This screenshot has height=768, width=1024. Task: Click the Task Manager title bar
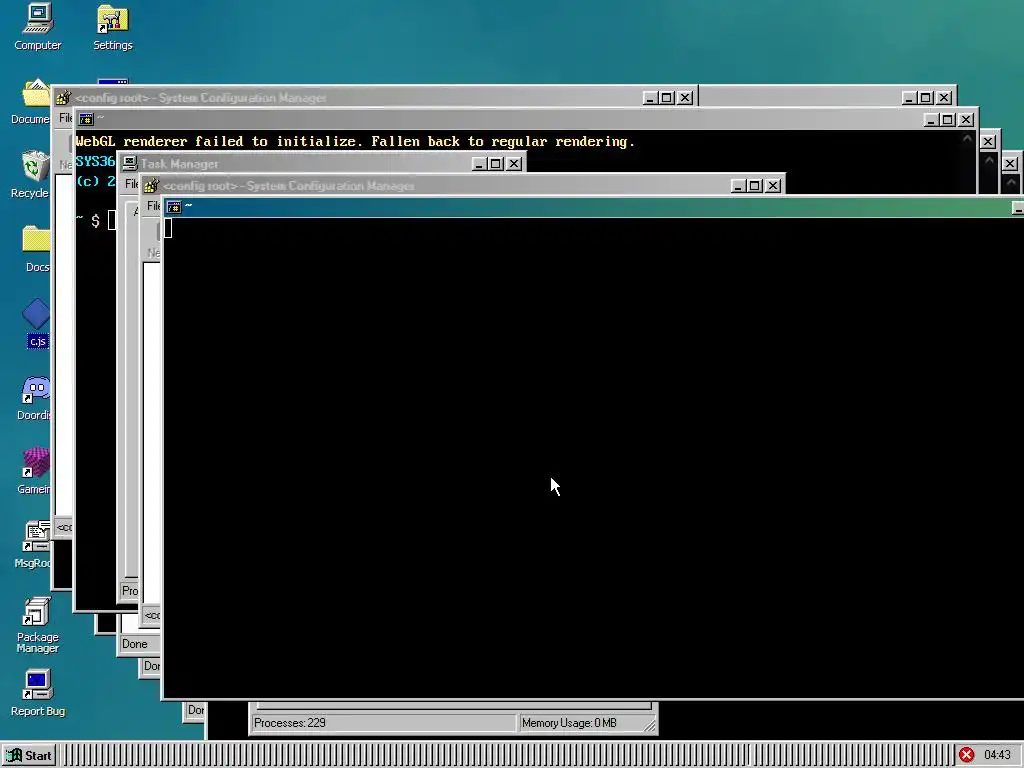321,164
